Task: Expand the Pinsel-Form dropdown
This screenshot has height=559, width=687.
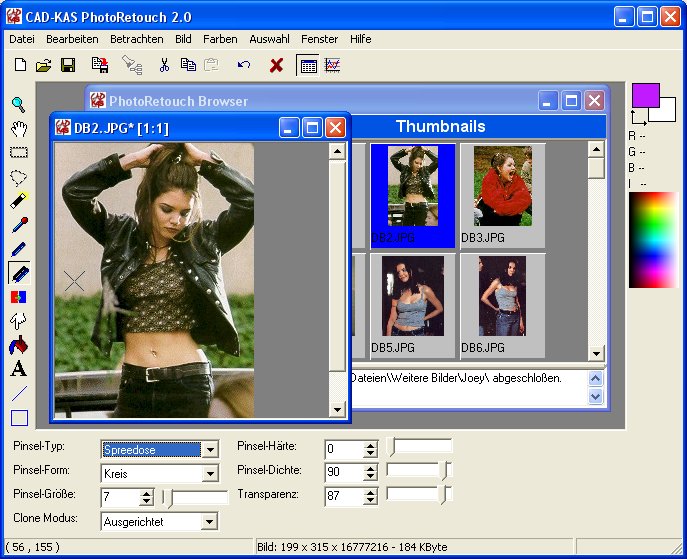Action: tap(209, 474)
